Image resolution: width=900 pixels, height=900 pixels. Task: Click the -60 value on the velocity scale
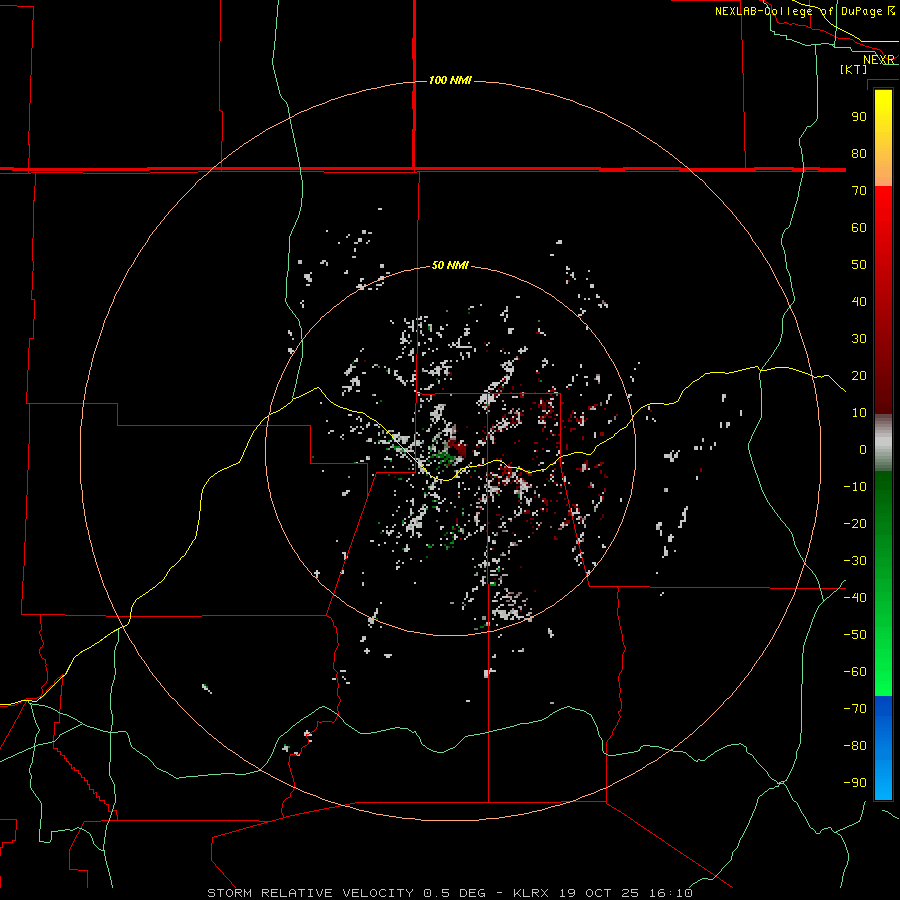point(855,672)
